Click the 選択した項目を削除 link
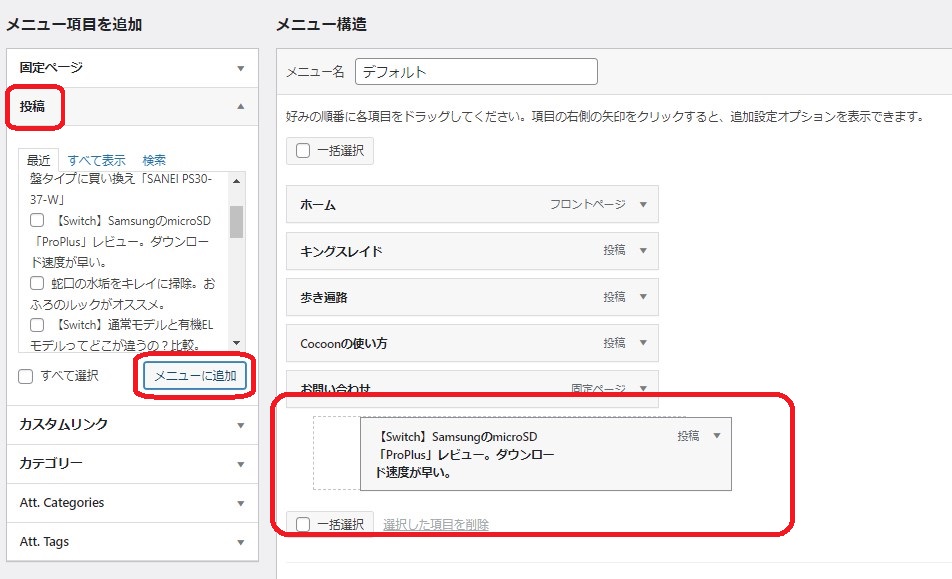The height and width of the screenshot is (579, 952). (436, 524)
